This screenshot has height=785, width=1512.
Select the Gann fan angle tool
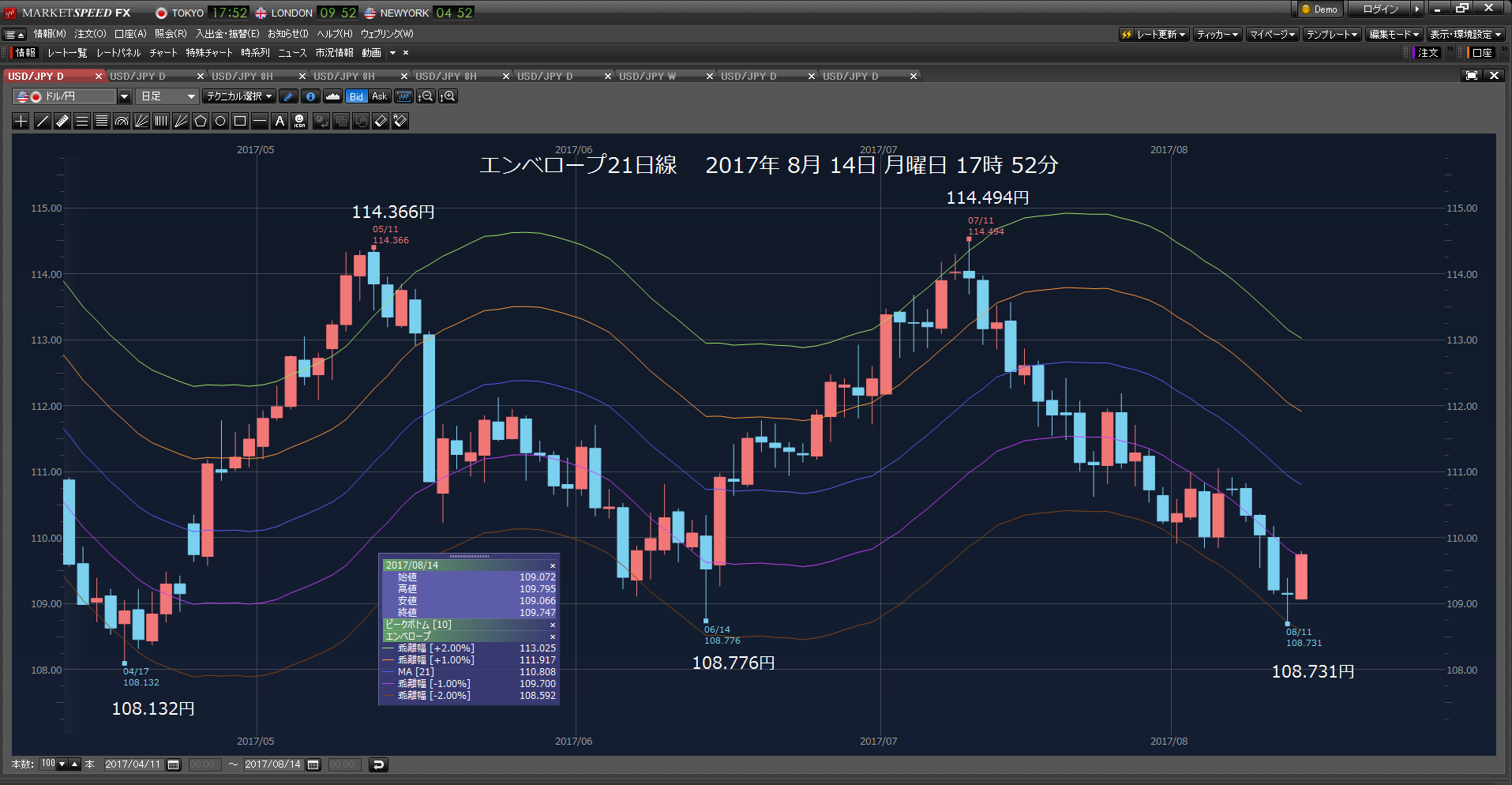180,121
